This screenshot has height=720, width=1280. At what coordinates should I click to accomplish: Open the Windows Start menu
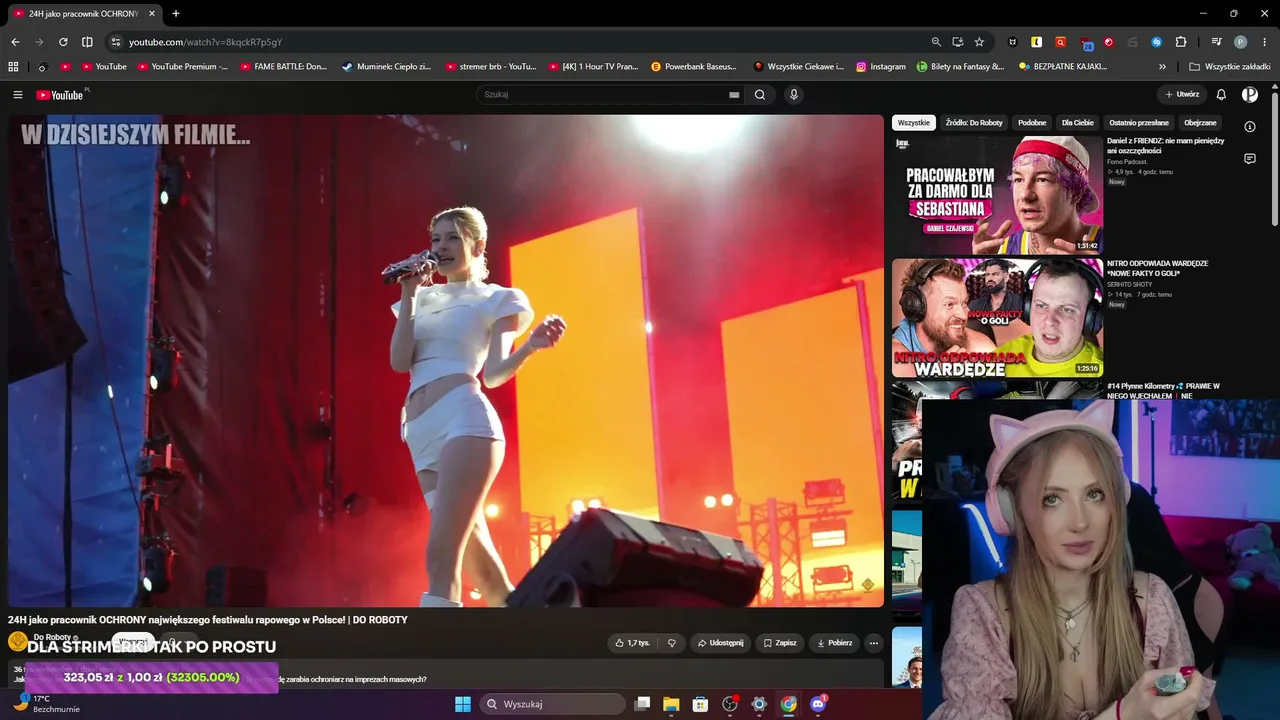(x=463, y=704)
